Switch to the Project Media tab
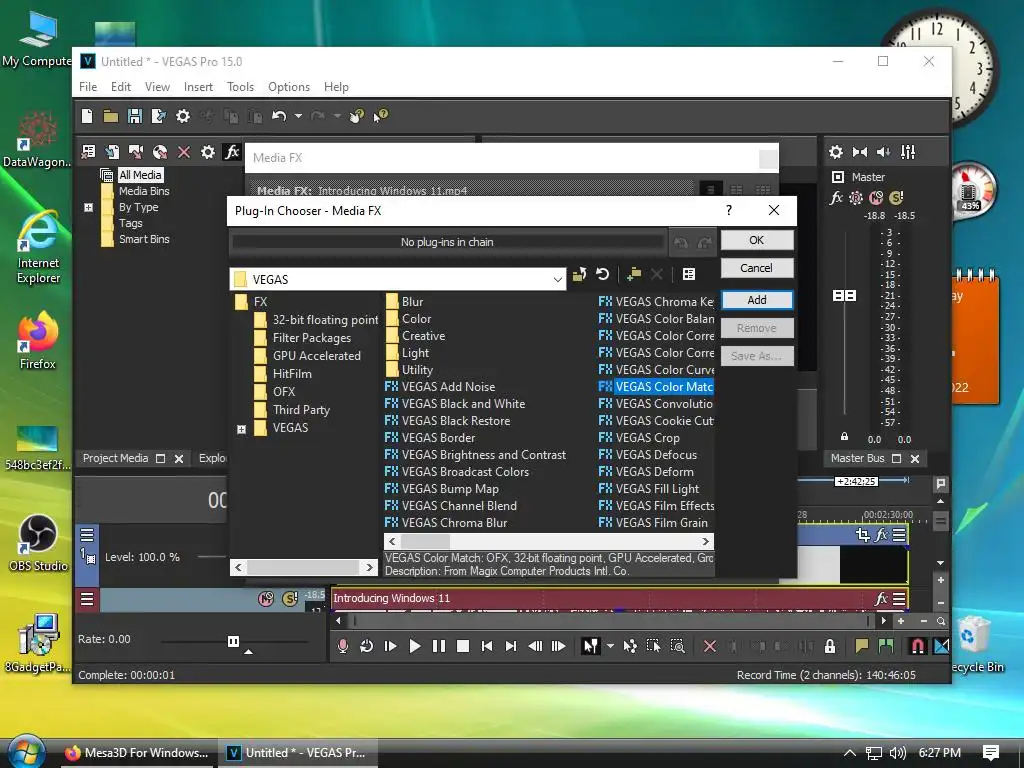This screenshot has width=1024, height=768. pyautogui.click(x=115, y=458)
